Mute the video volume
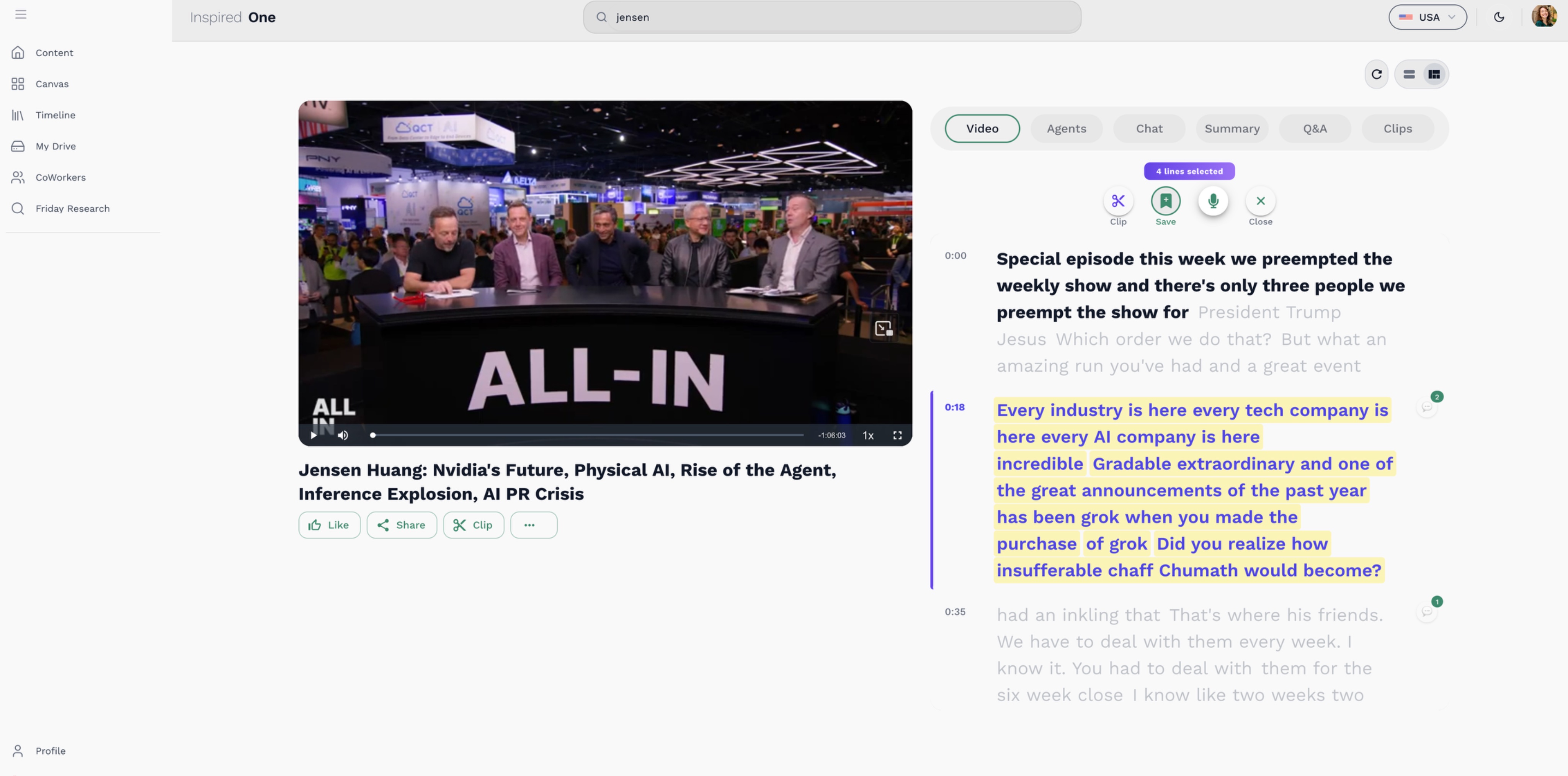 tap(343, 435)
